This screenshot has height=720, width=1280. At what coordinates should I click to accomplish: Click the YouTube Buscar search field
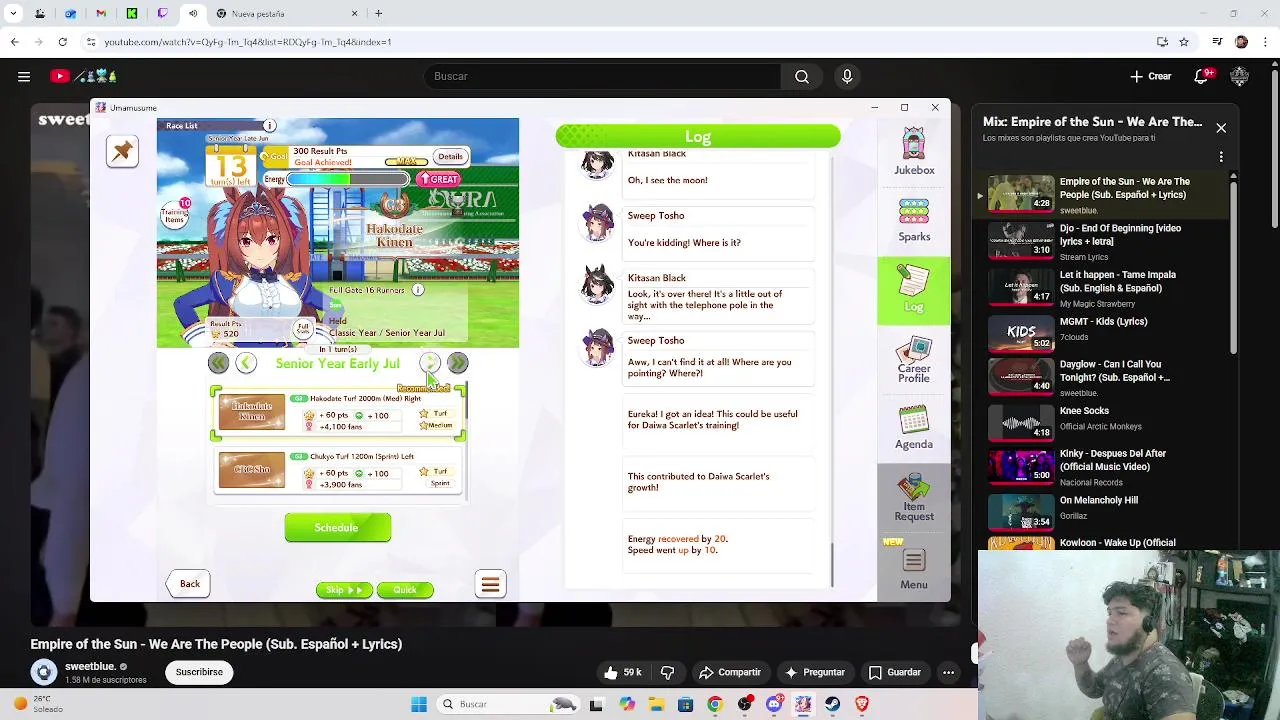tap(603, 76)
